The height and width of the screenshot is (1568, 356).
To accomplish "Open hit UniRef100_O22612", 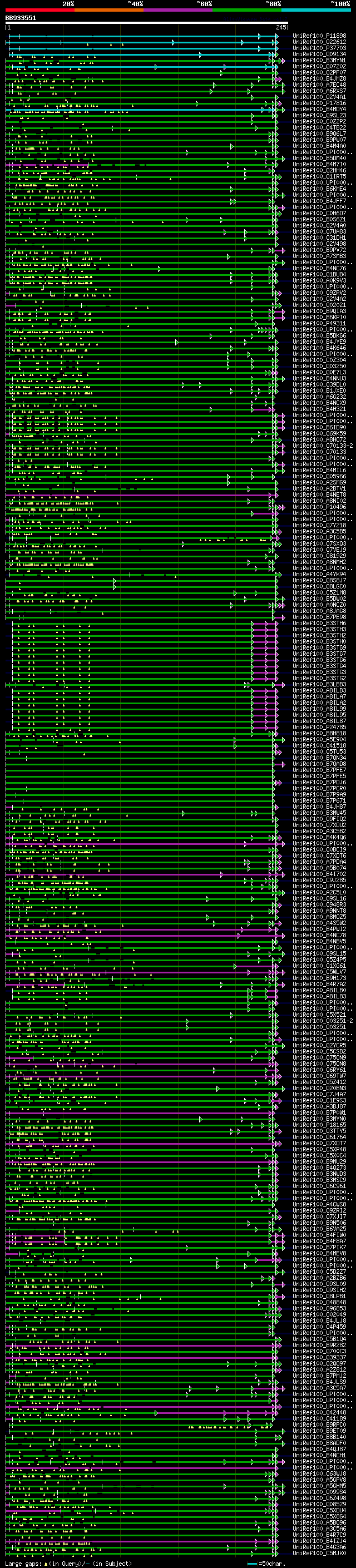I will (x=319, y=42).
